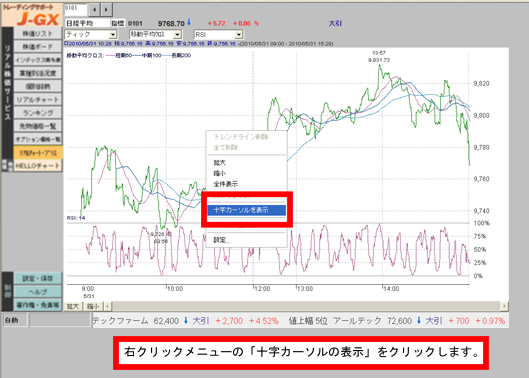This screenshot has width=529, height=378.
Task: Open 設定... from the context menu
Action: [222, 240]
